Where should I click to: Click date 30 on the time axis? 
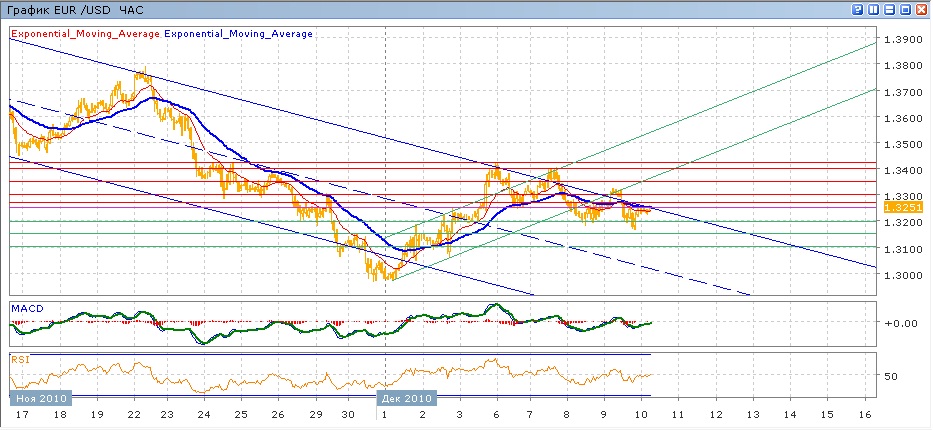tap(349, 414)
